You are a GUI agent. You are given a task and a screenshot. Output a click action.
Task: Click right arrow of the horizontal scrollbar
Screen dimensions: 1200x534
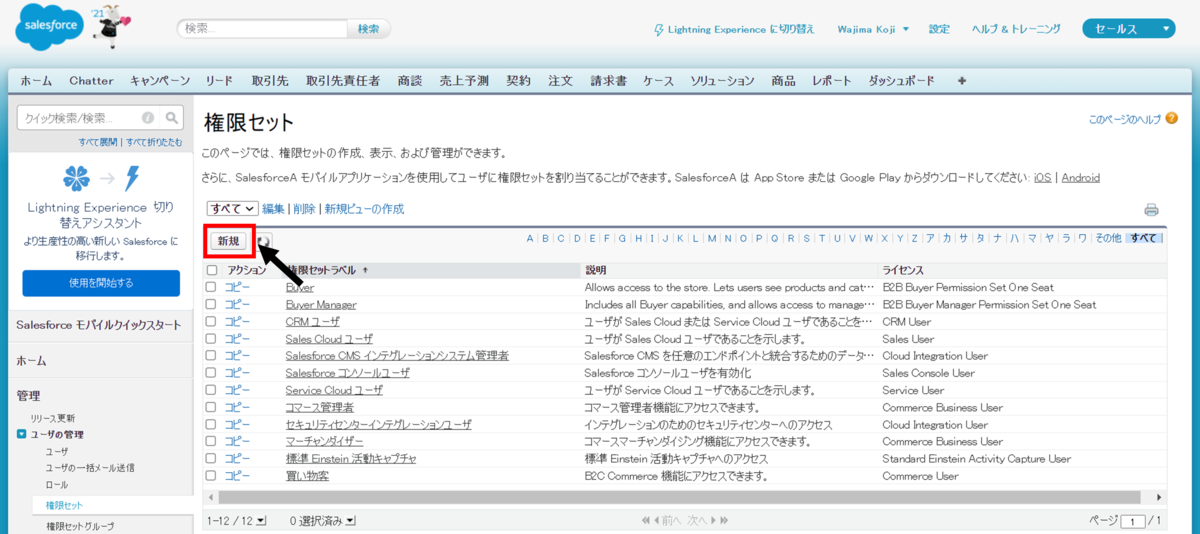coord(1159,497)
